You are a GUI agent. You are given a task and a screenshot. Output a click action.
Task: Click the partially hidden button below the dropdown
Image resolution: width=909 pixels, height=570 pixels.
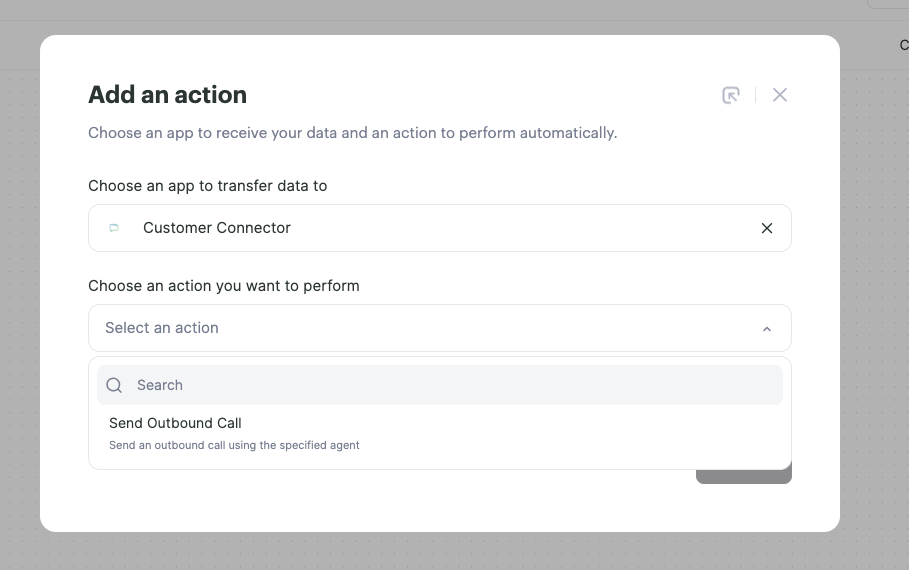tap(744, 477)
